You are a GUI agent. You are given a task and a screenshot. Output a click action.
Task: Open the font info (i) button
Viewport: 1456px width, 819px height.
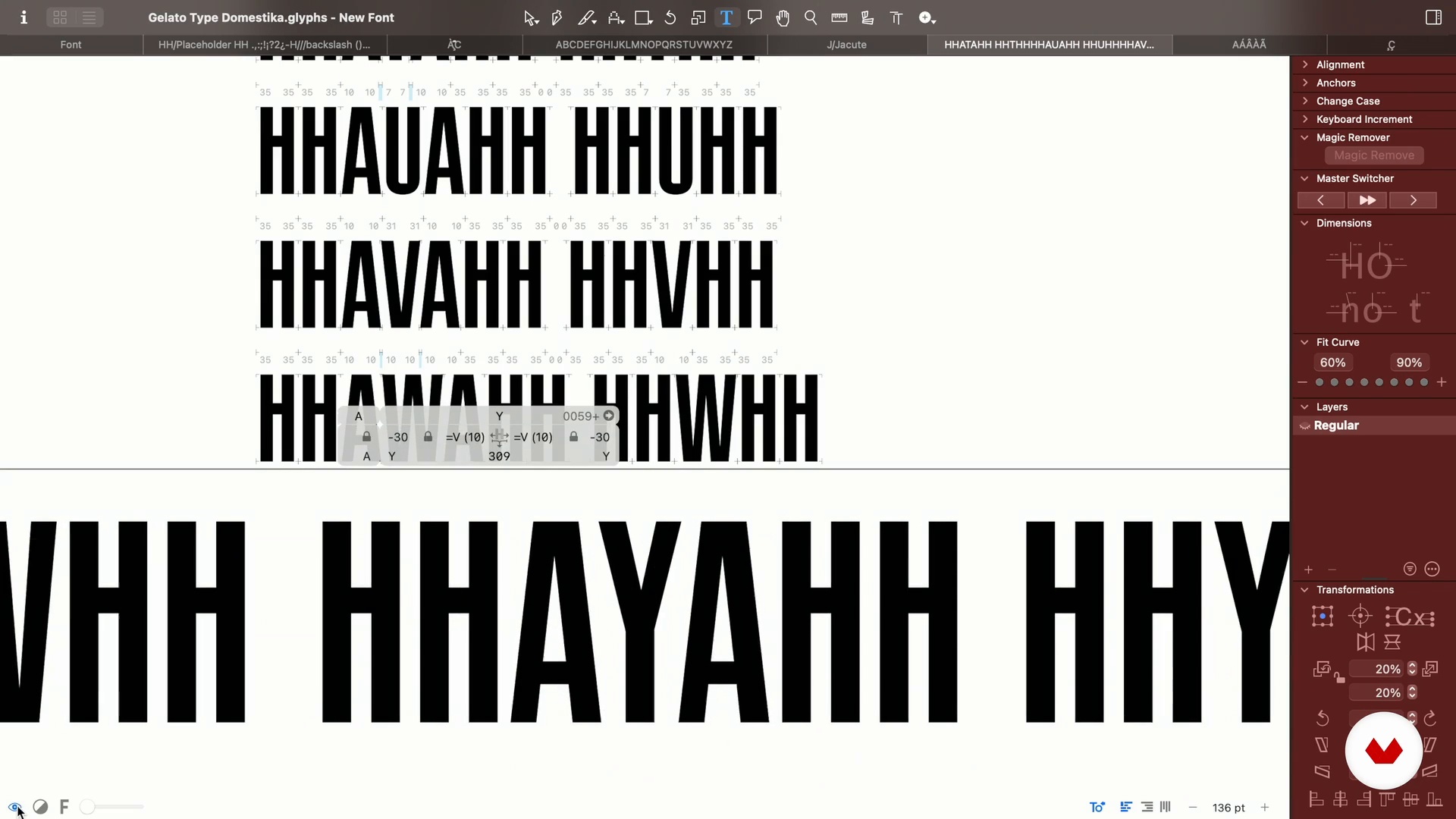(24, 17)
